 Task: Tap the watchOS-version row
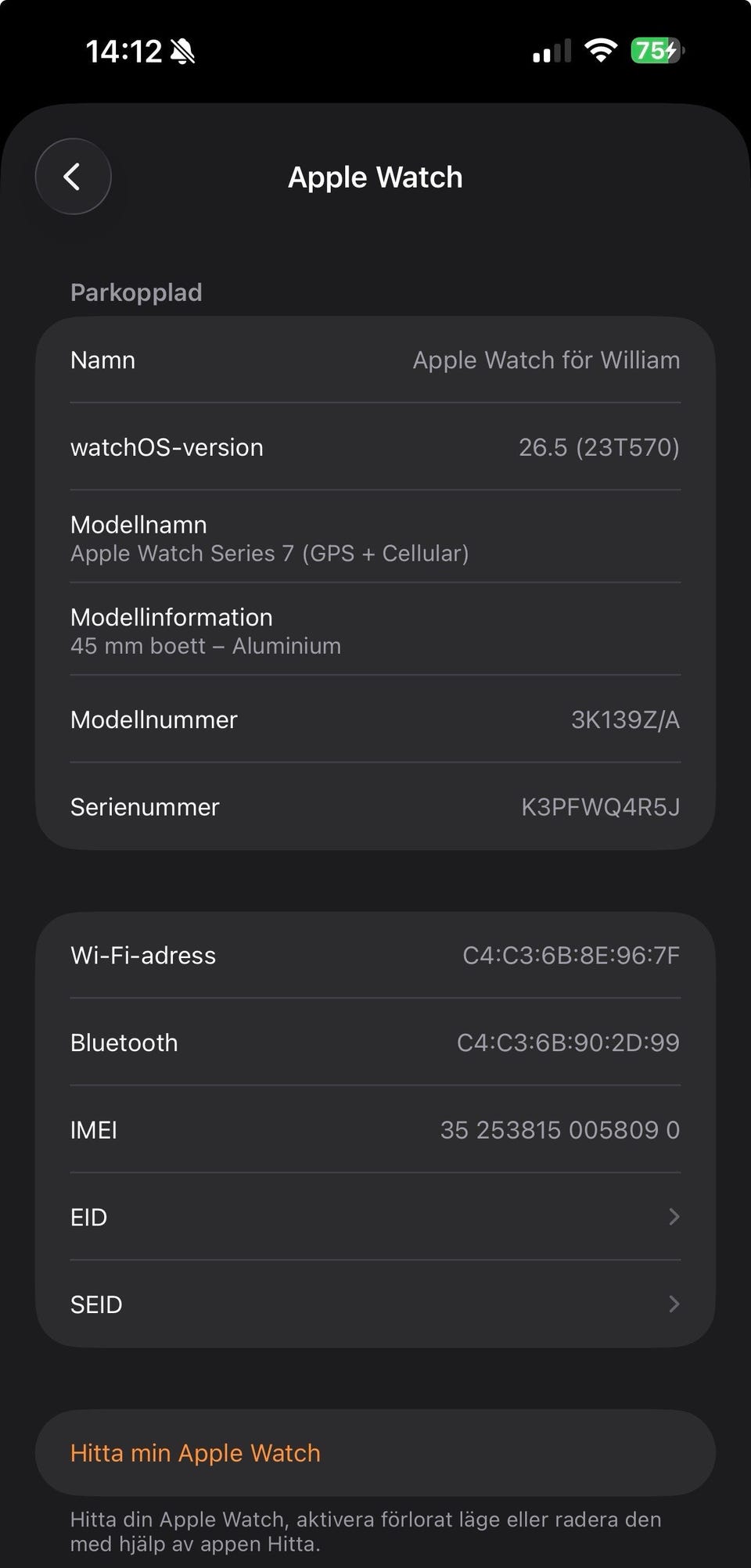click(375, 447)
